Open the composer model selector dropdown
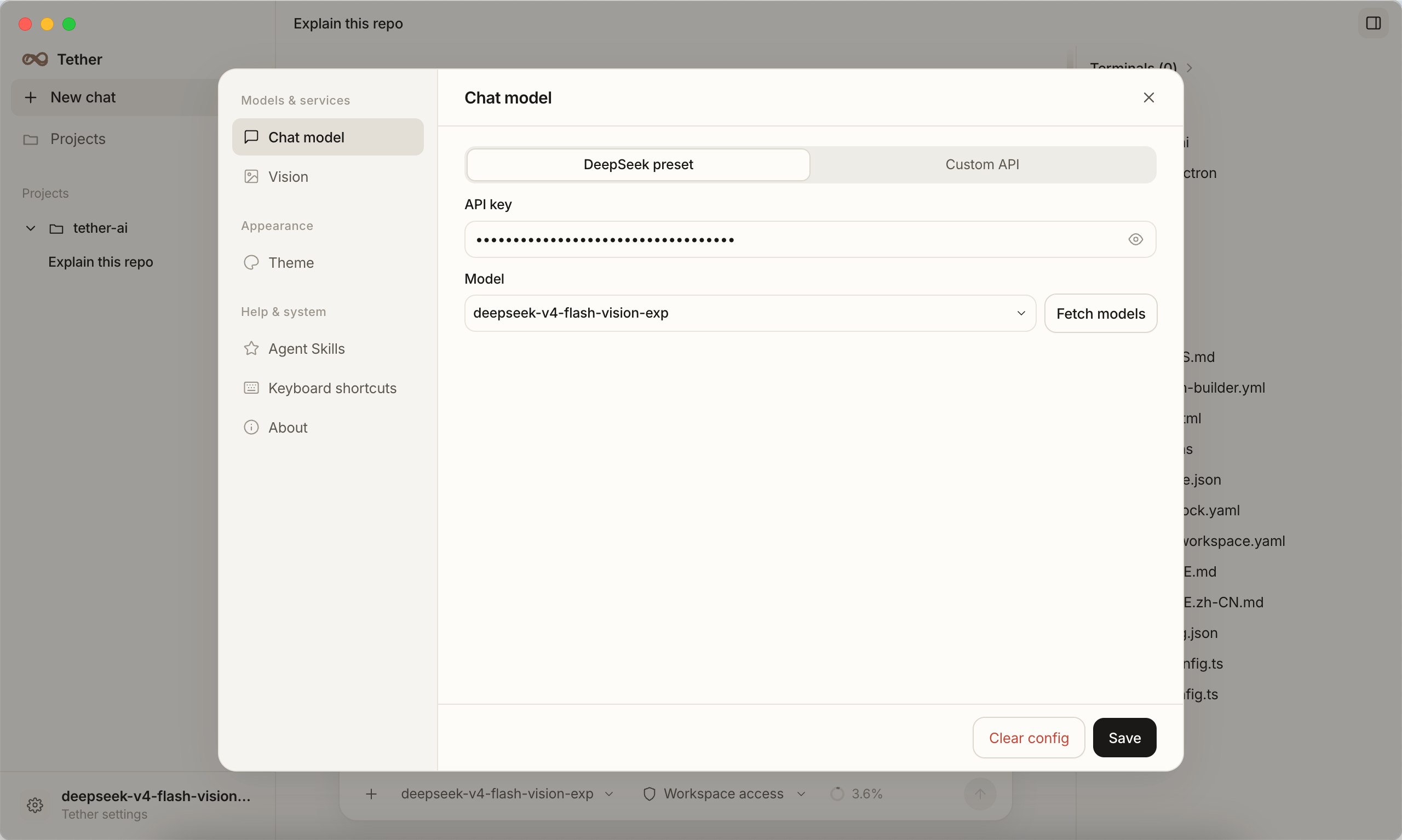 pyautogui.click(x=507, y=794)
